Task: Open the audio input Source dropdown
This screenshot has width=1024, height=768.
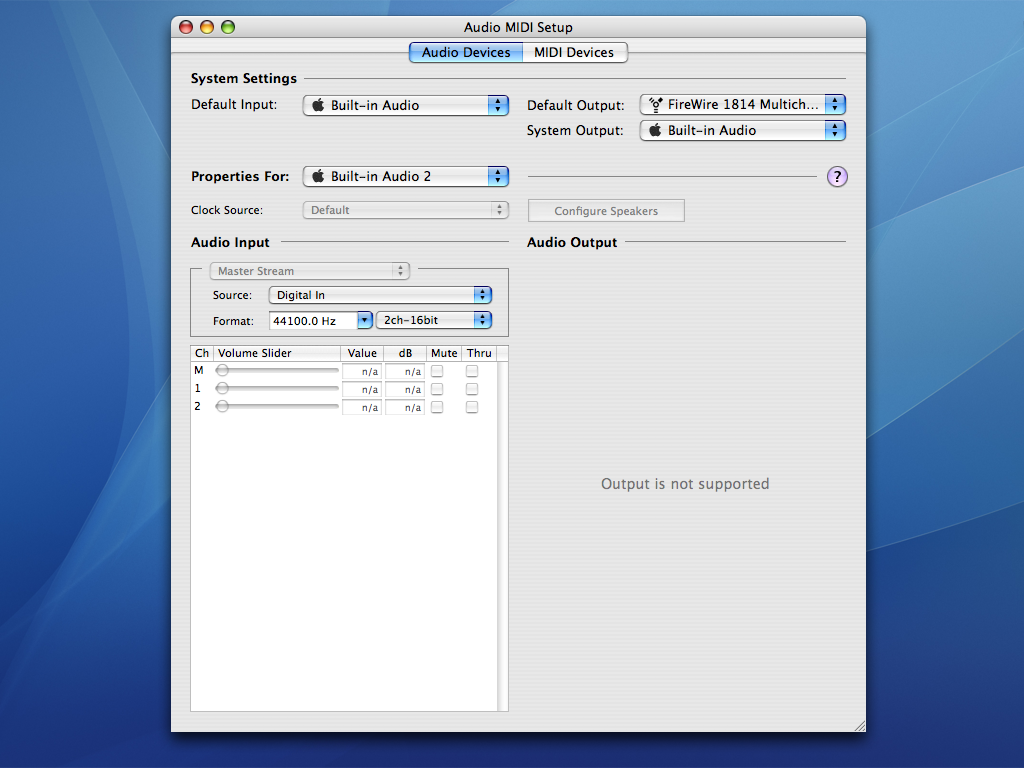Action: (x=380, y=295)
